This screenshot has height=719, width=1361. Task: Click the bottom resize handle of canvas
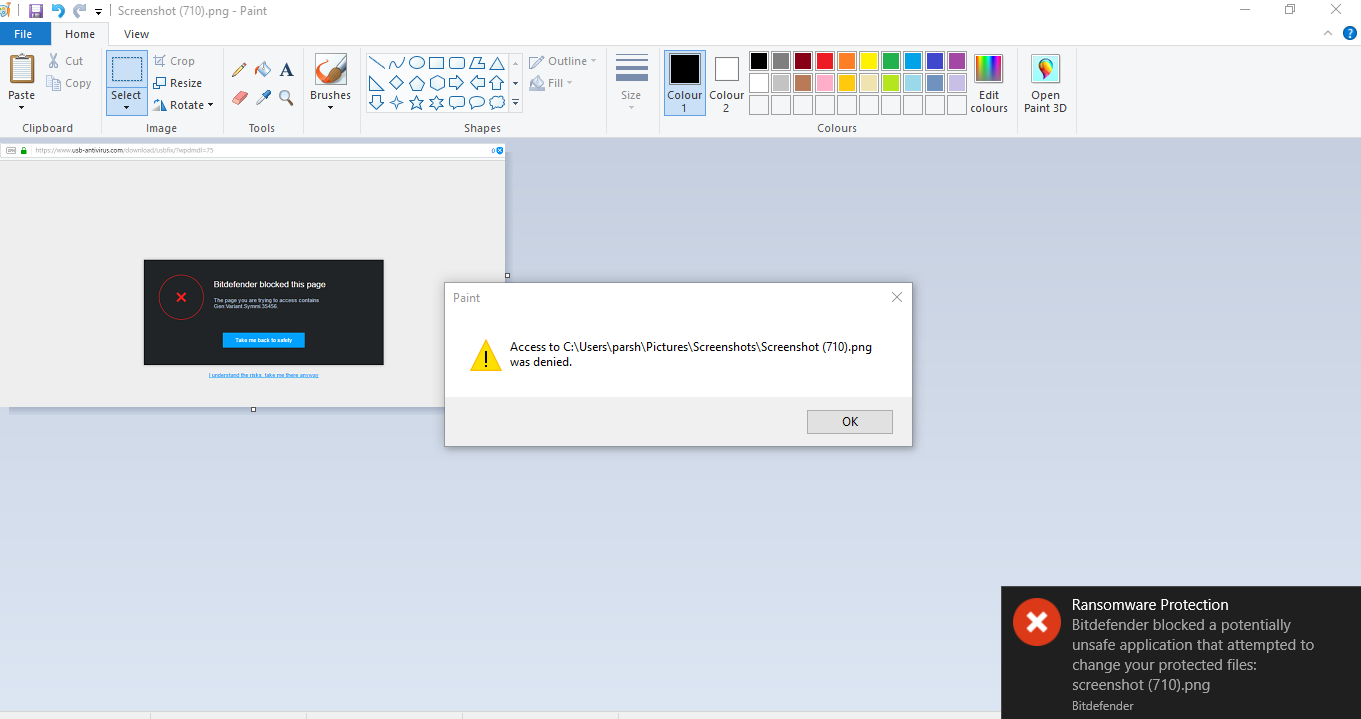point(253,409)
